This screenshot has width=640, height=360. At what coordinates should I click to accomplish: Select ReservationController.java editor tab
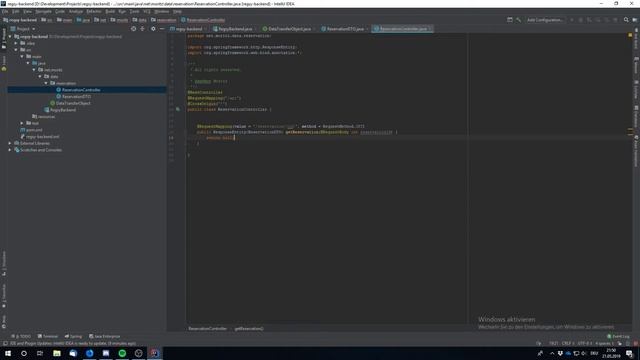401,29
